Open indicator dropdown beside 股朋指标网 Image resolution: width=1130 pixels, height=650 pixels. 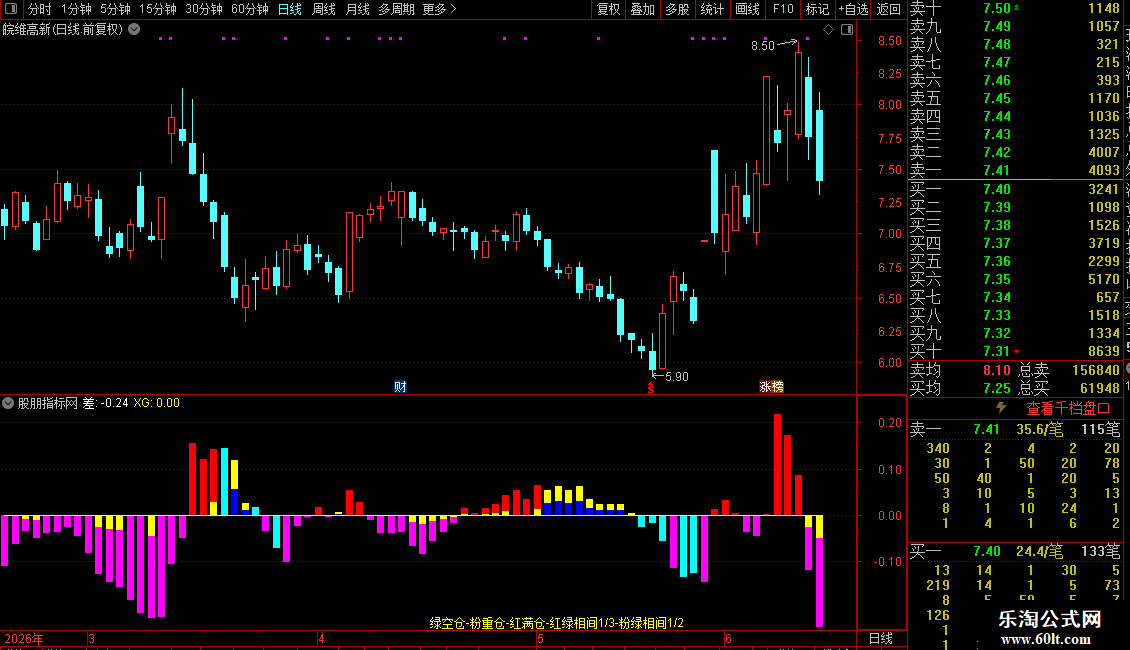tap(8, 403)
